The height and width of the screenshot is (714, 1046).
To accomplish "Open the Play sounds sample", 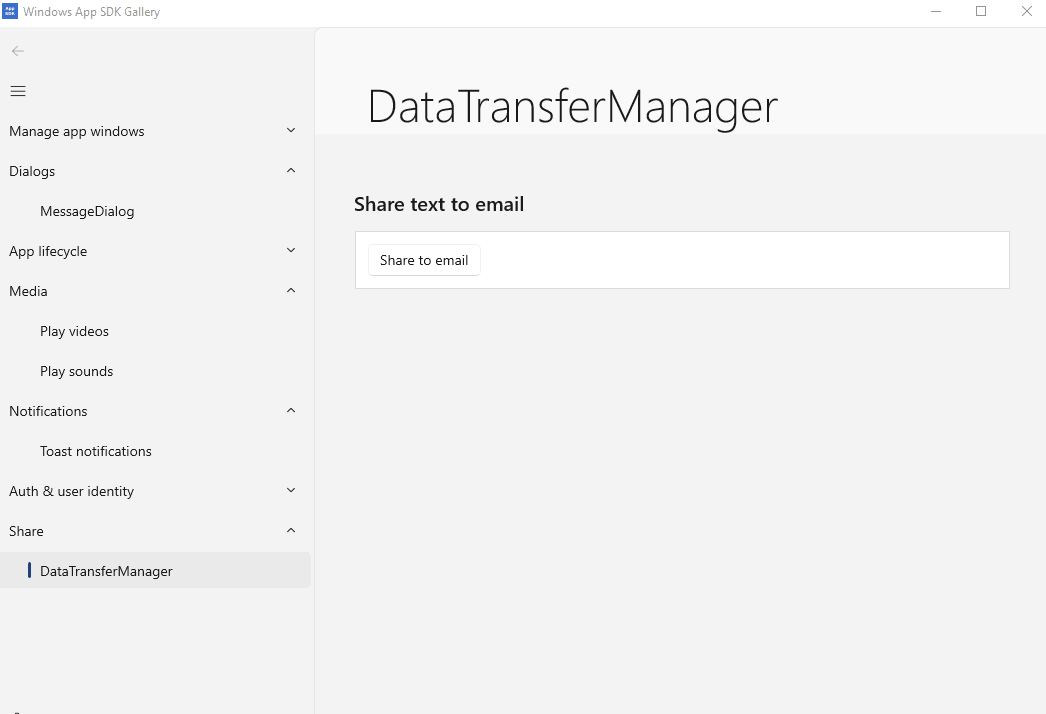I will pyautogui.click(x=77, y=371).
